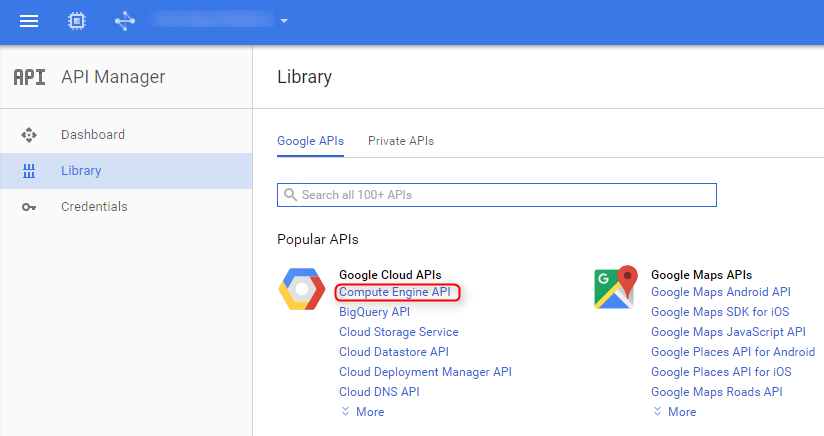Open the hamburger navigation menu
The image size is (824, 436).
tap(29, 21)
